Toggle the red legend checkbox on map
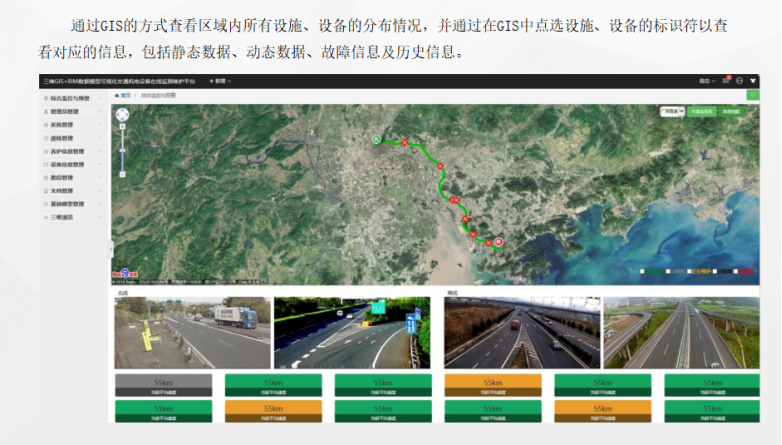The height and width of the screenshot is (445, 782). [738, 271]
